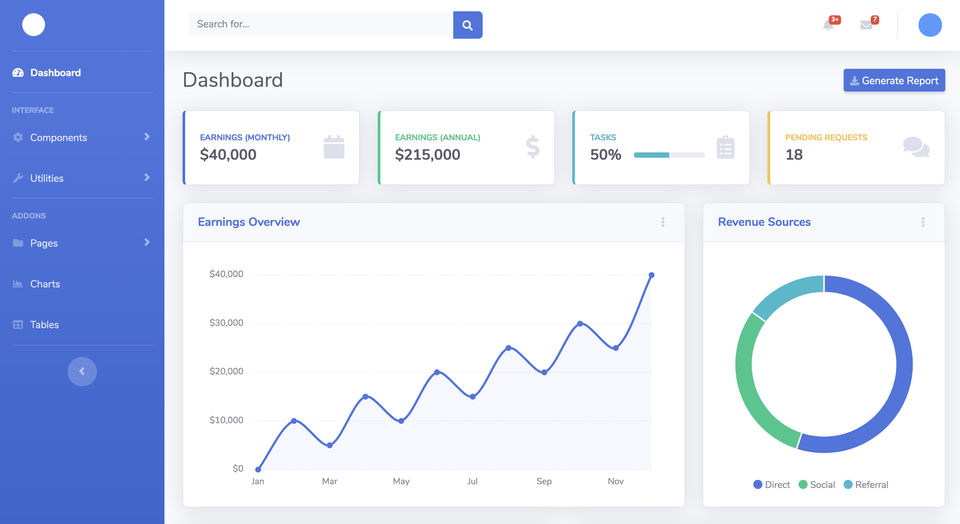The width and height of the screenshot is (960, 524).
Task: Click the Generate Report button
Action: click(x=894, y=81)
